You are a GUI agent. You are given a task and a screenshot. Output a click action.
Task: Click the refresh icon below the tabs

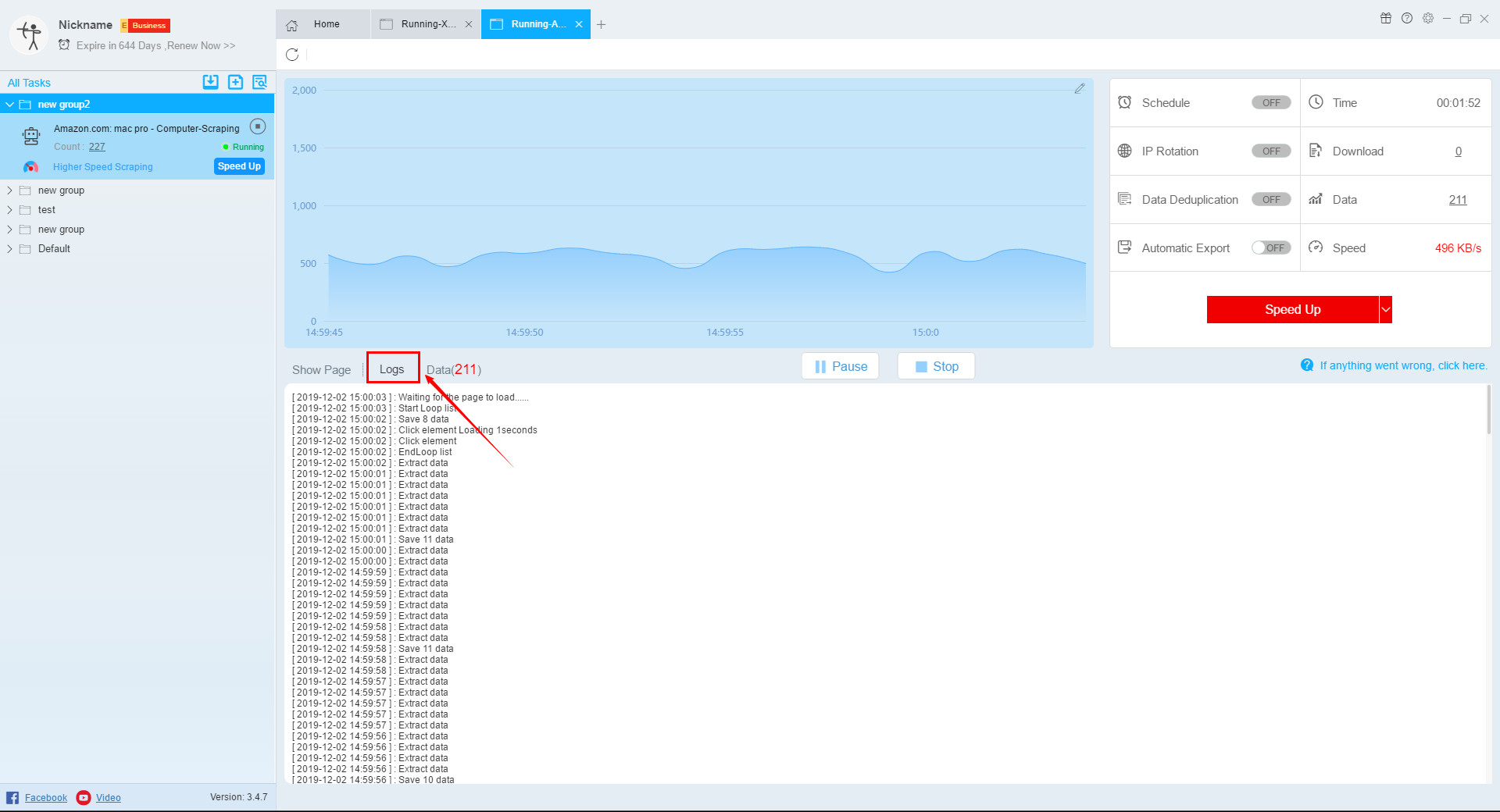pos(292,55)
